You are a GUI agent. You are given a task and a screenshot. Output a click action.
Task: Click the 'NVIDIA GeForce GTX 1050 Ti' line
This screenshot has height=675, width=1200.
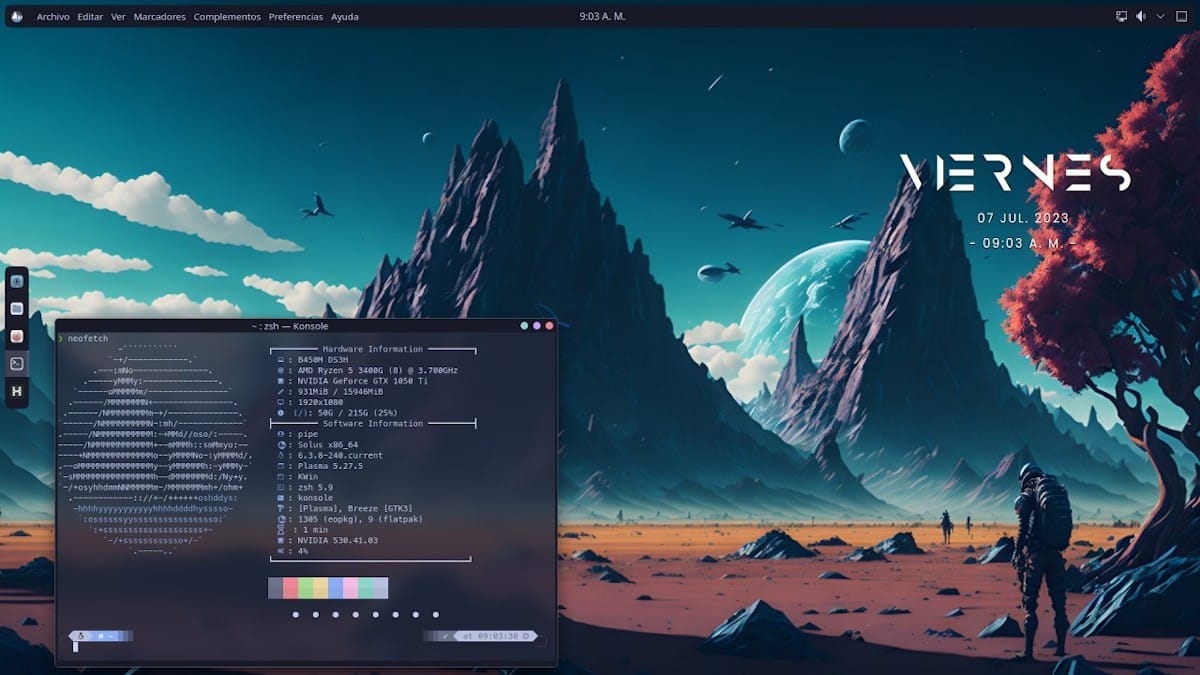pos(363,381)
